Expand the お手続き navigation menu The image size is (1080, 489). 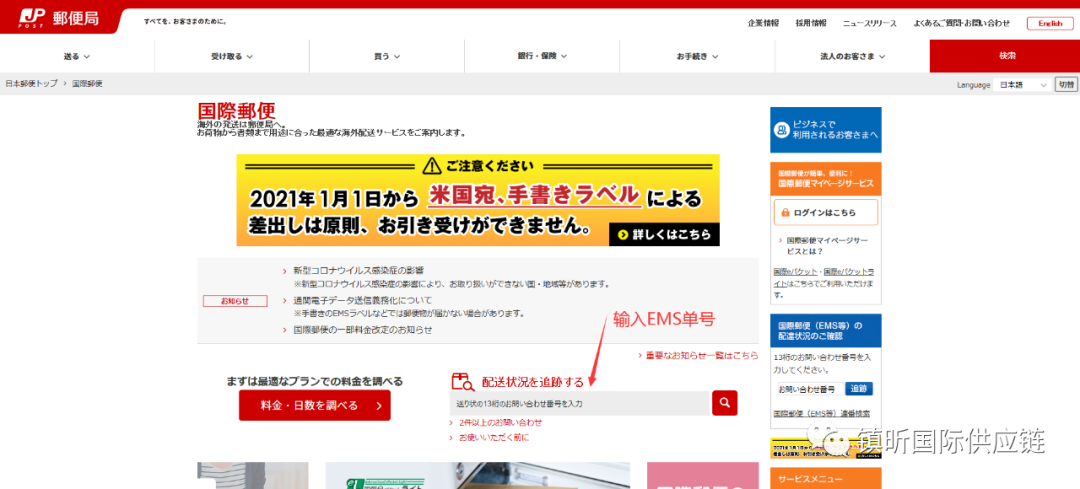(x=697, y=56)
